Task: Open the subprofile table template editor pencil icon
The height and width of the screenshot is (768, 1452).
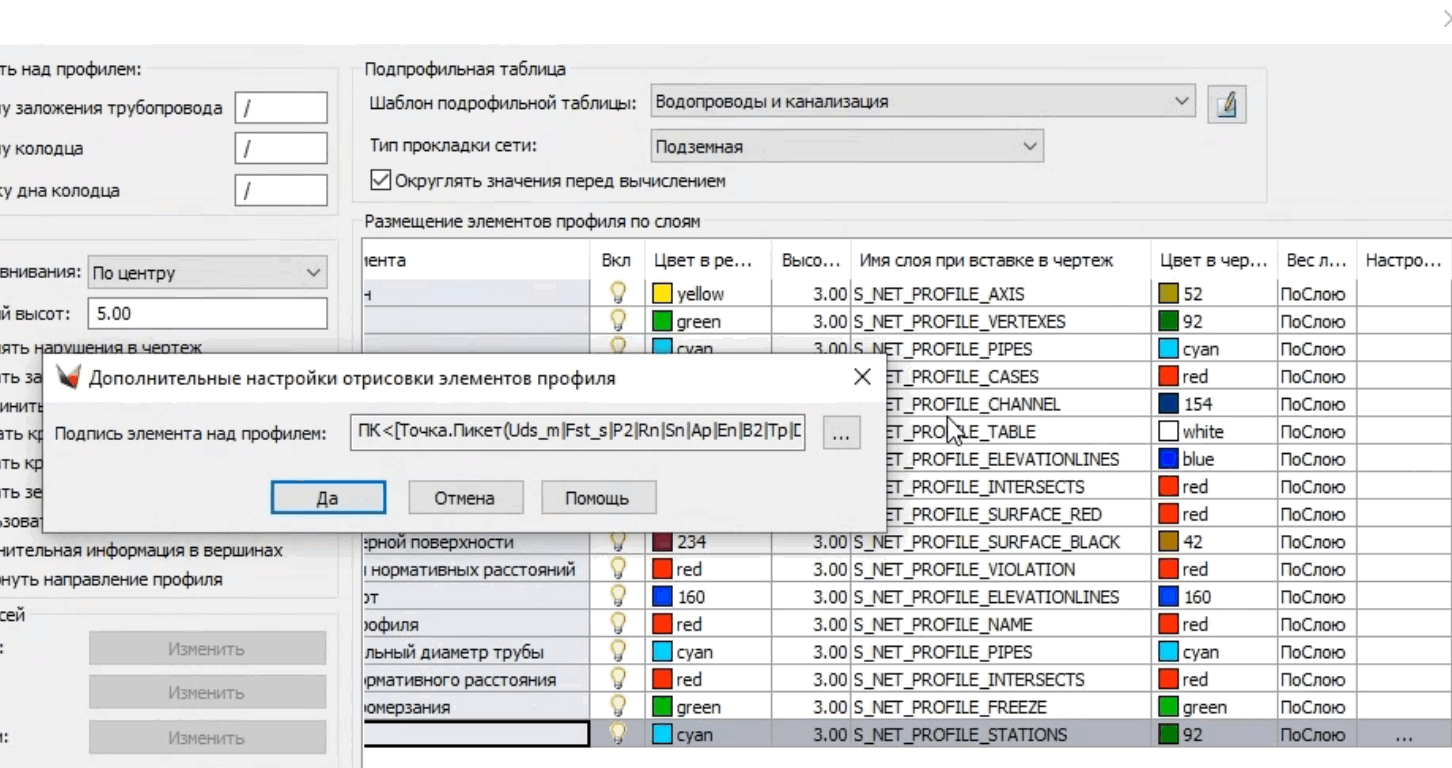Action: (1227, 104)
